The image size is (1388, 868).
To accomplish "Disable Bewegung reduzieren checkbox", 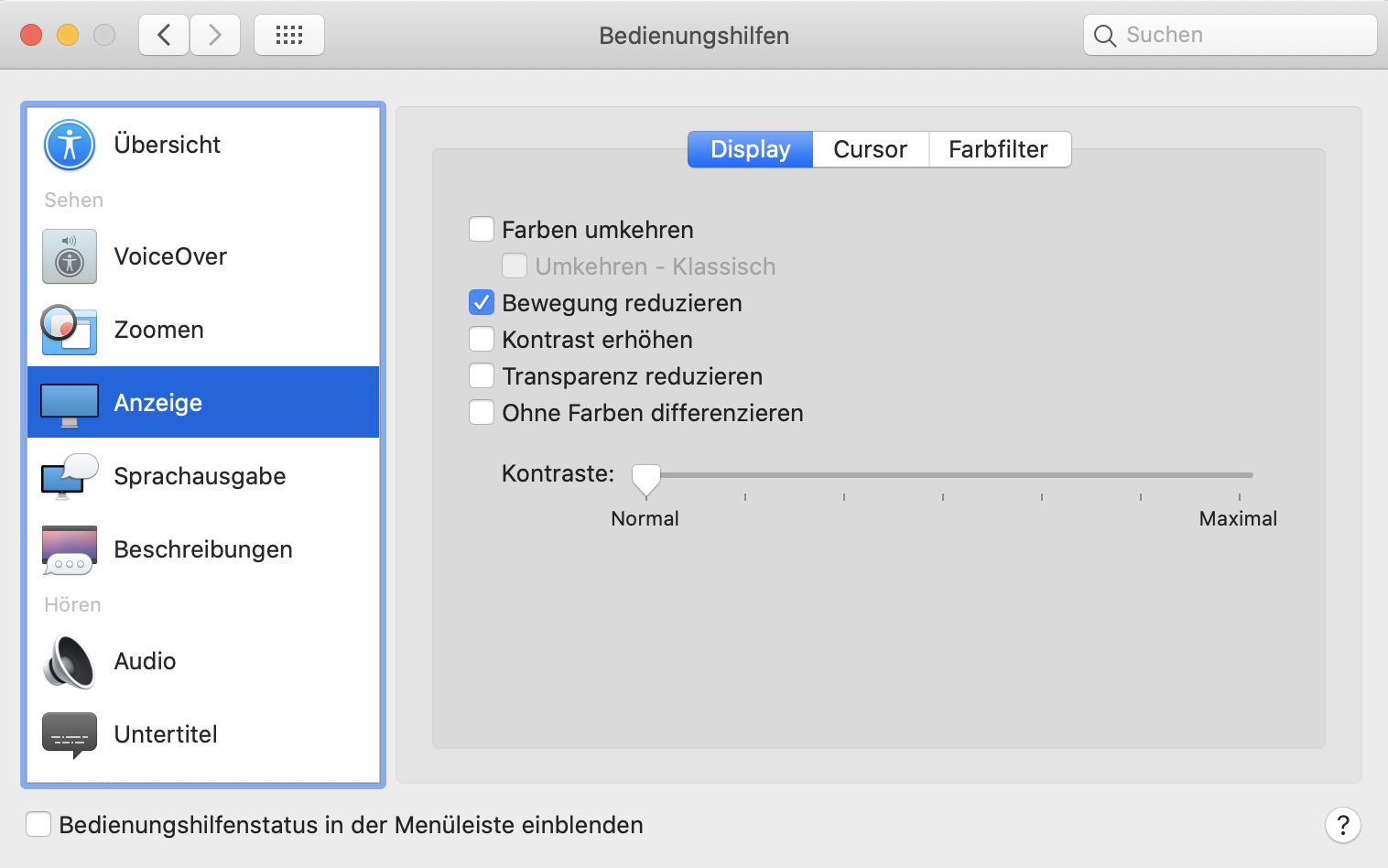I will tap(482, 302).
